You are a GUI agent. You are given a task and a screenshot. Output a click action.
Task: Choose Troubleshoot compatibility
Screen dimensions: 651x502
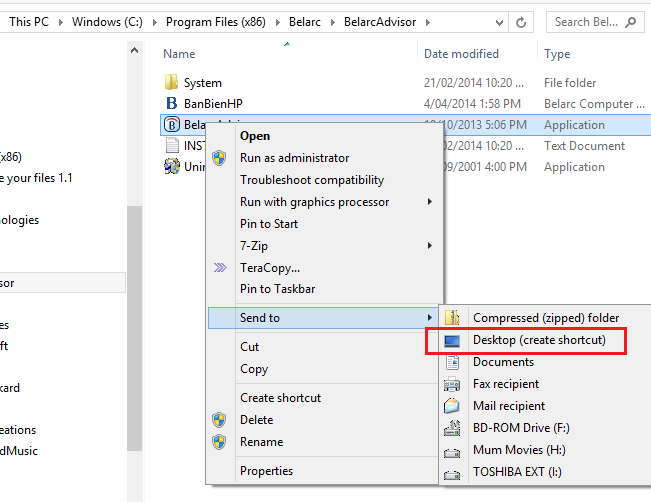pos(312,180)
